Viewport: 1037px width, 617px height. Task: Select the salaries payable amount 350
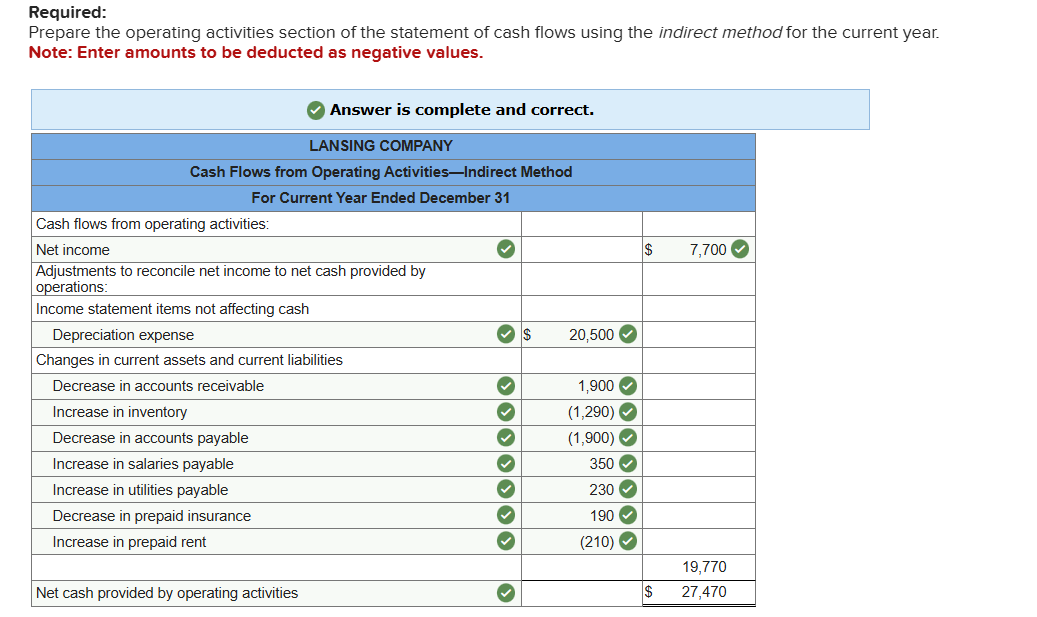tap(602, 464)
